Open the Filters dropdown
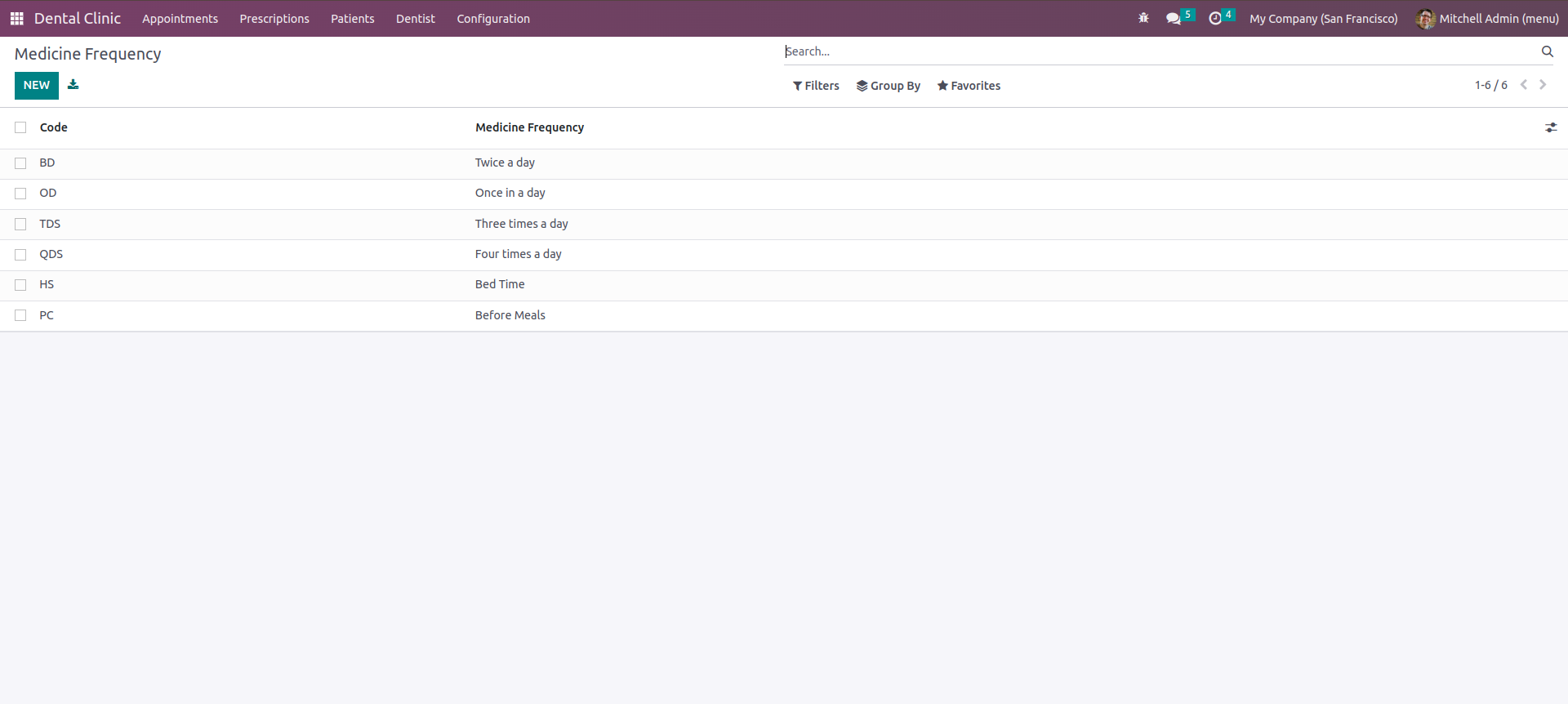 [x=816, y=86]
